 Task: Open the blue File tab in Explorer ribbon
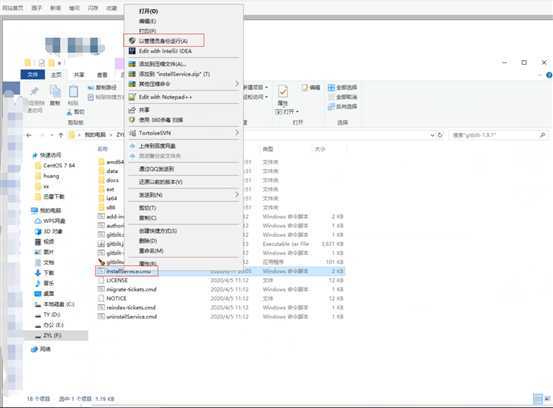coord(33,74)
